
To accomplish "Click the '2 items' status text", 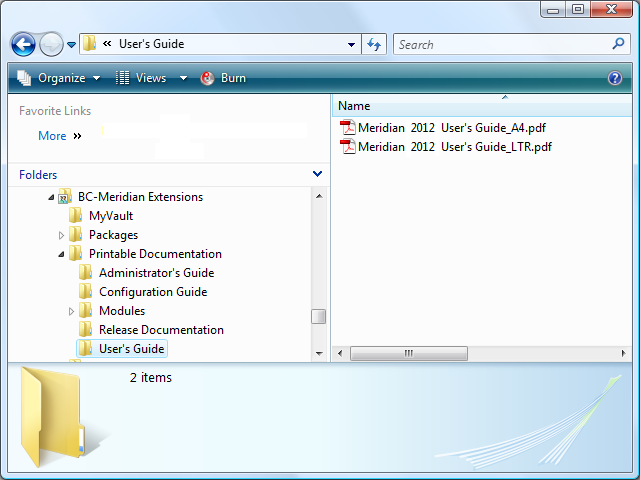I will tap(151, 378).
